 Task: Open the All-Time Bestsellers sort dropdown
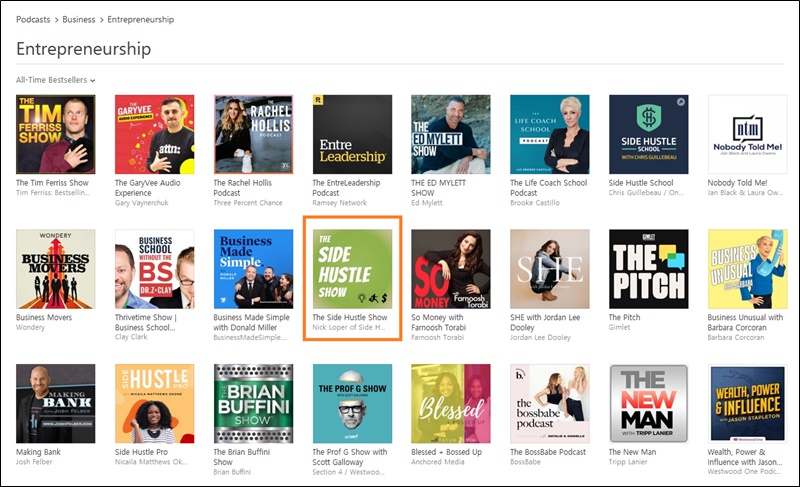click(55, 80)
